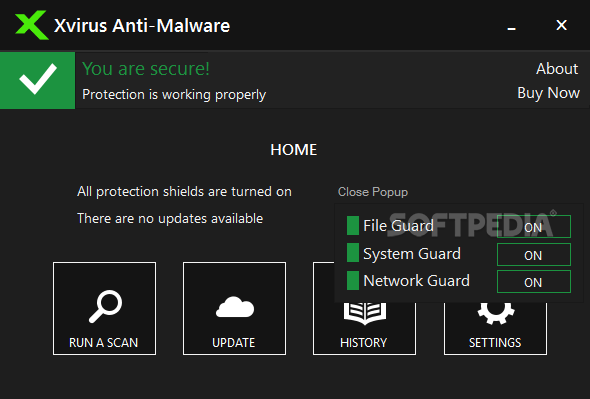Click Network Guard green status indicator
Image resolution: width=590 pixels, height=399 pixels.
click(353, 280)
